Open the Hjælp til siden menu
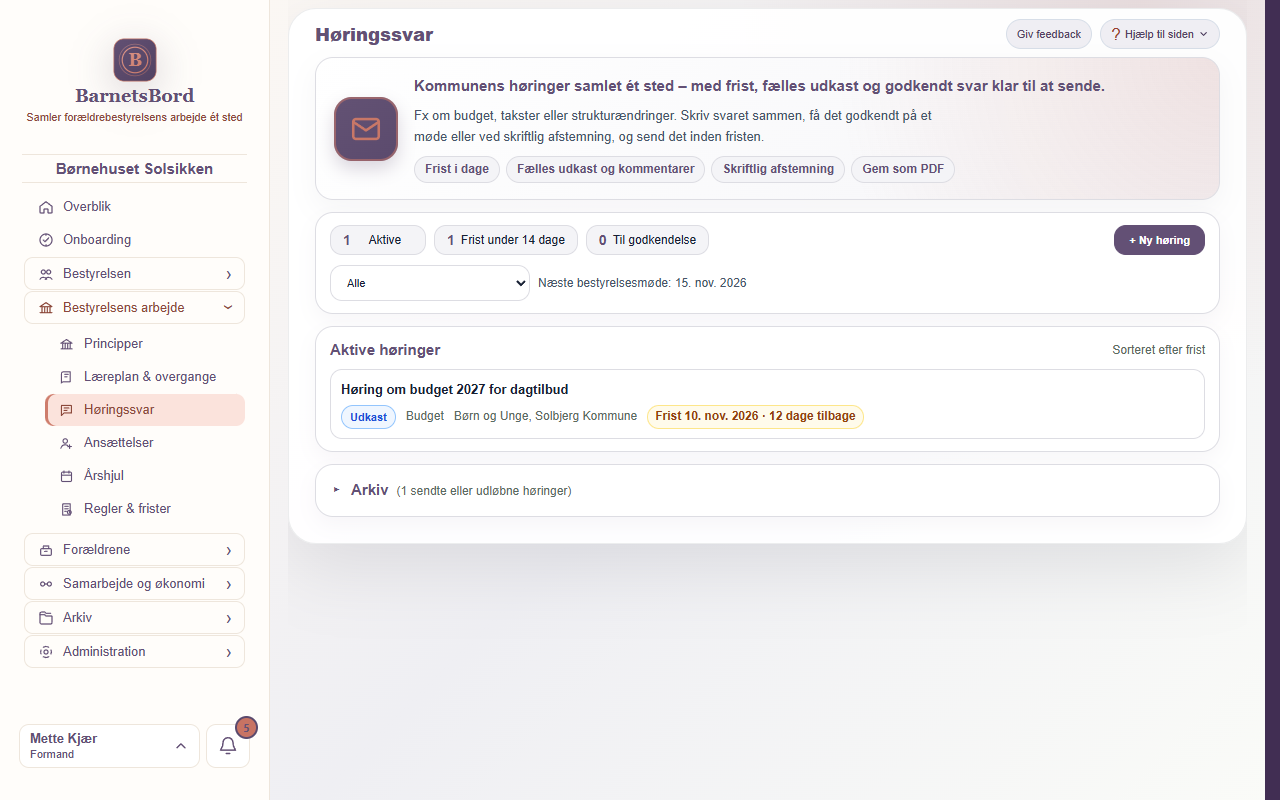 coord(1160,34)
